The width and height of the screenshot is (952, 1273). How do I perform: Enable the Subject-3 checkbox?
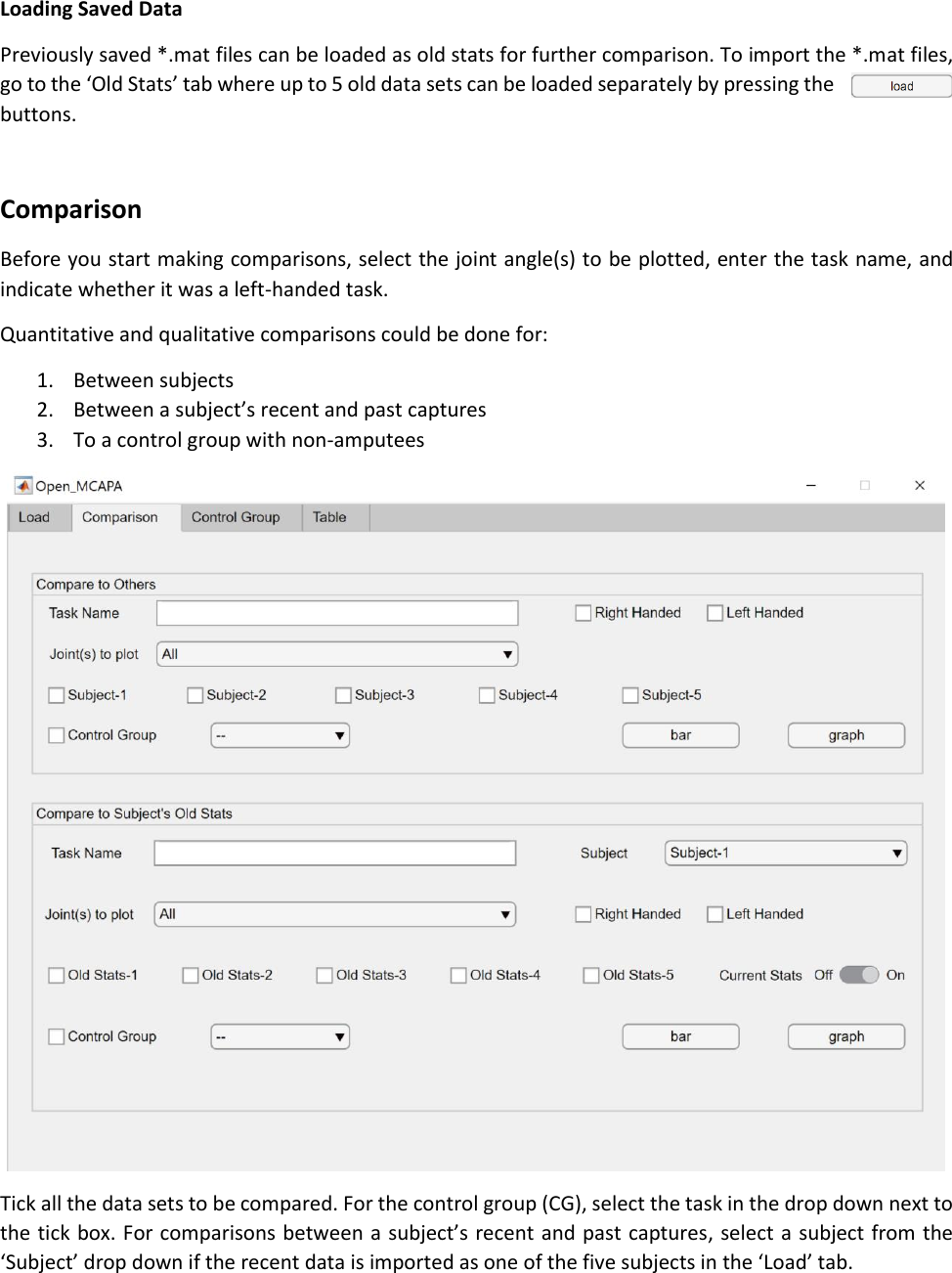coord(343,694)
